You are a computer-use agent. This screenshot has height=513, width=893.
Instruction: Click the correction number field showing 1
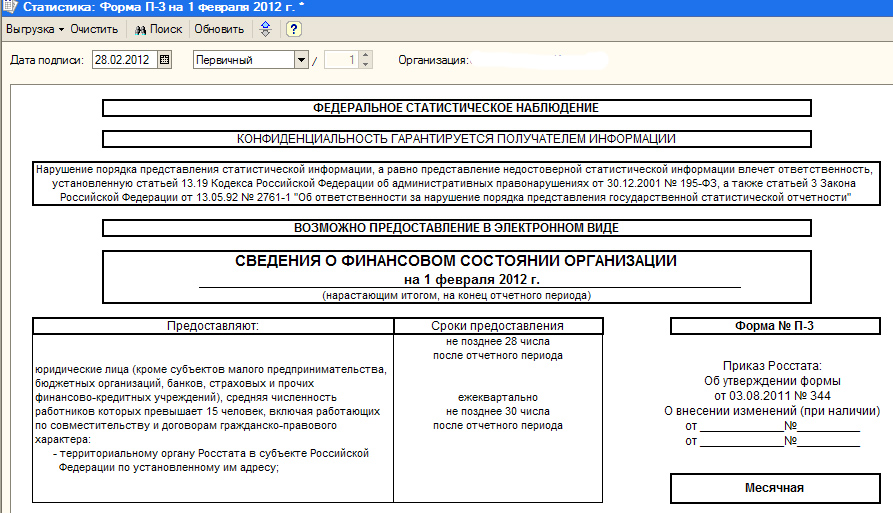point(342,60)
